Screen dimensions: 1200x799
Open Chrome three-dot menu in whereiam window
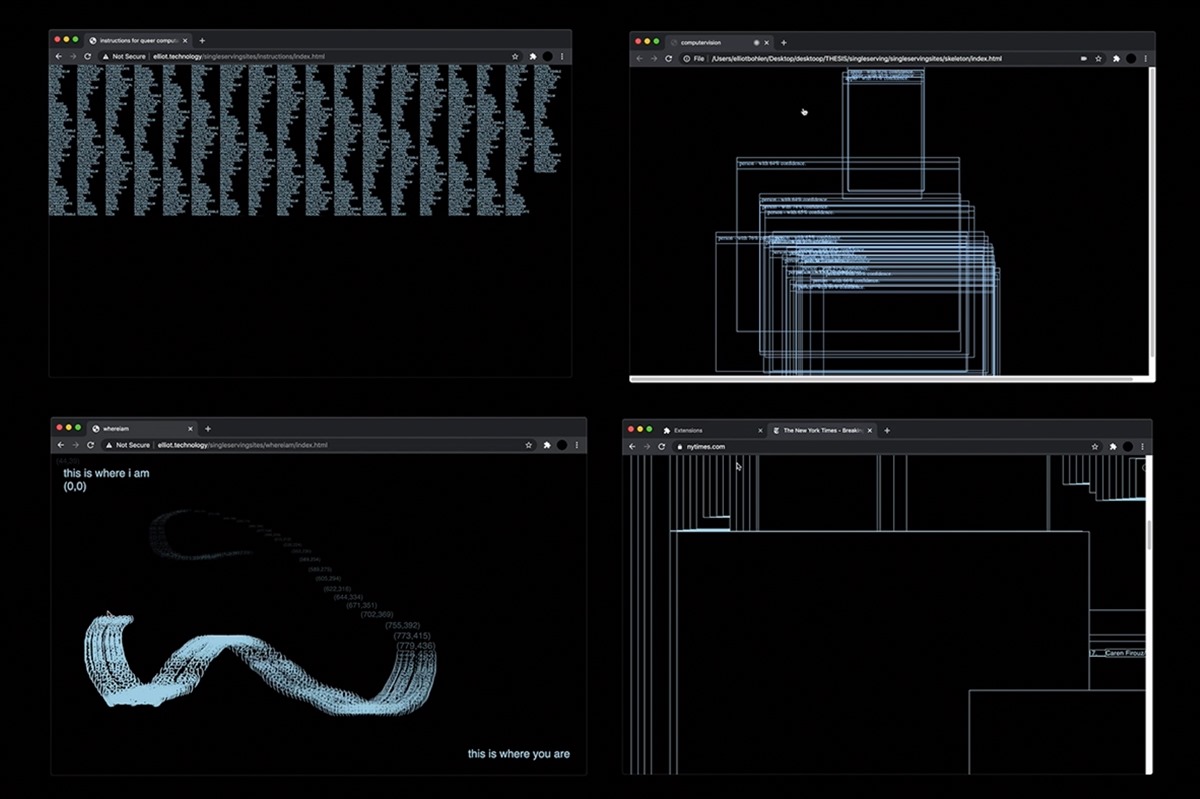(577, 444)
